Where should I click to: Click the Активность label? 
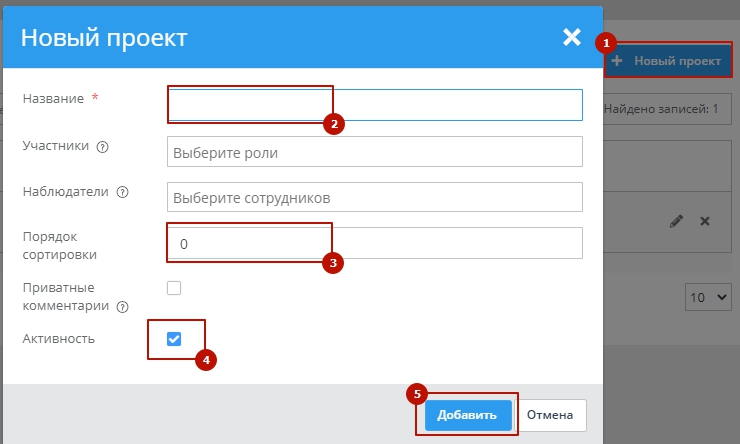tap(58, 339)
